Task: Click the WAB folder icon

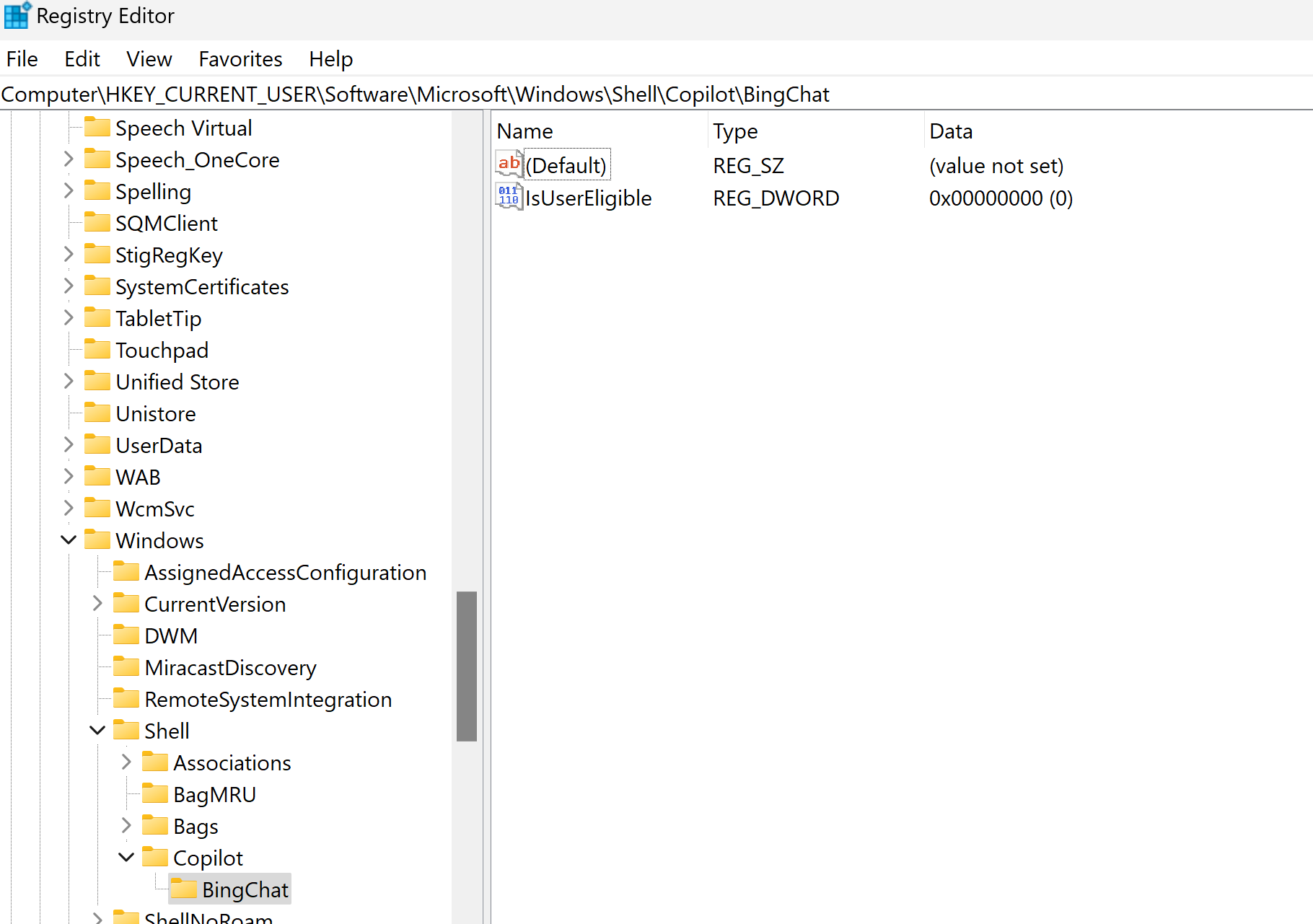Action: click(97, 477)
